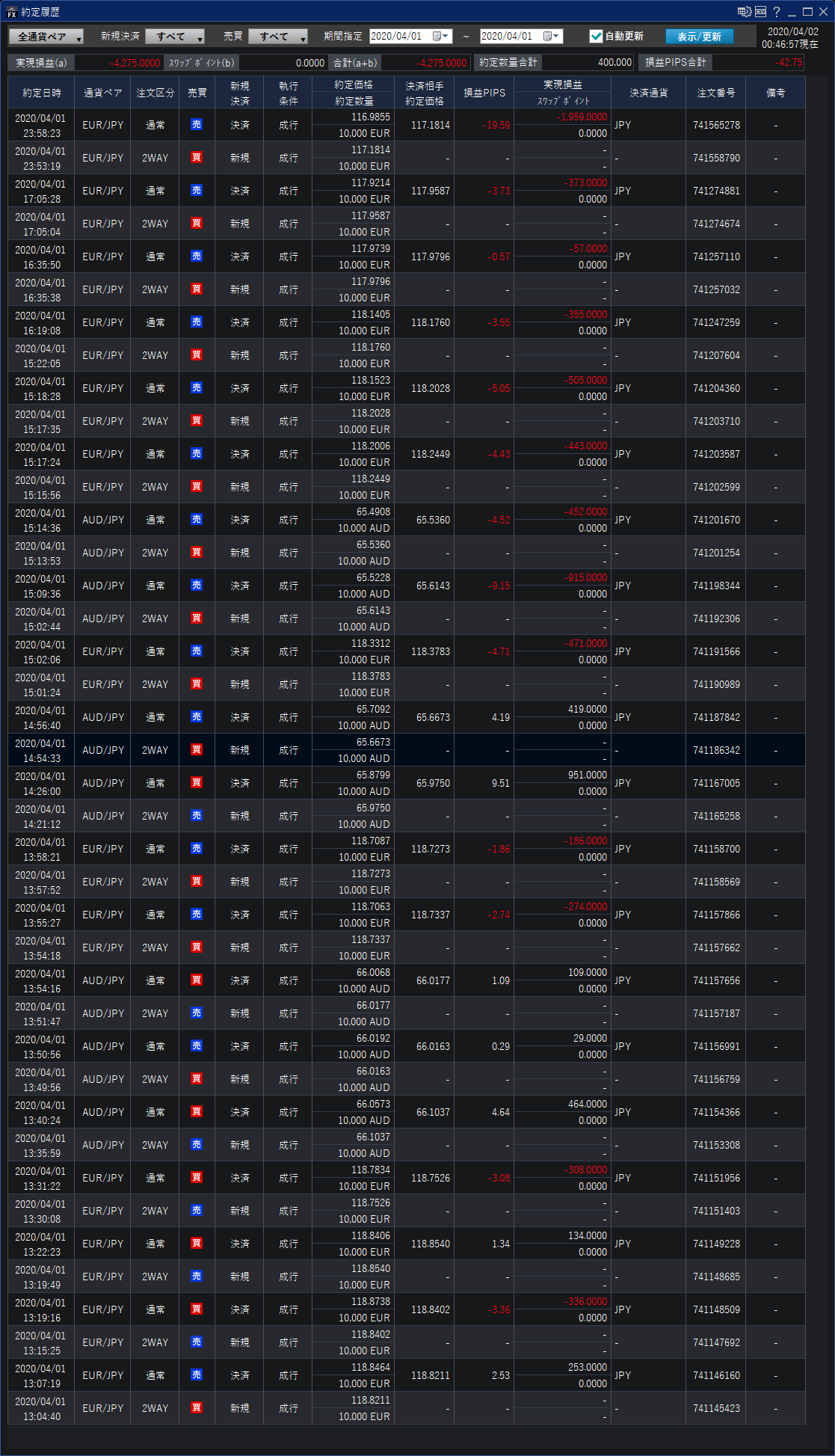This screenshot has width=835, height=1456.
Task: Open the end date calendar picker
Action: pos(551,36)
